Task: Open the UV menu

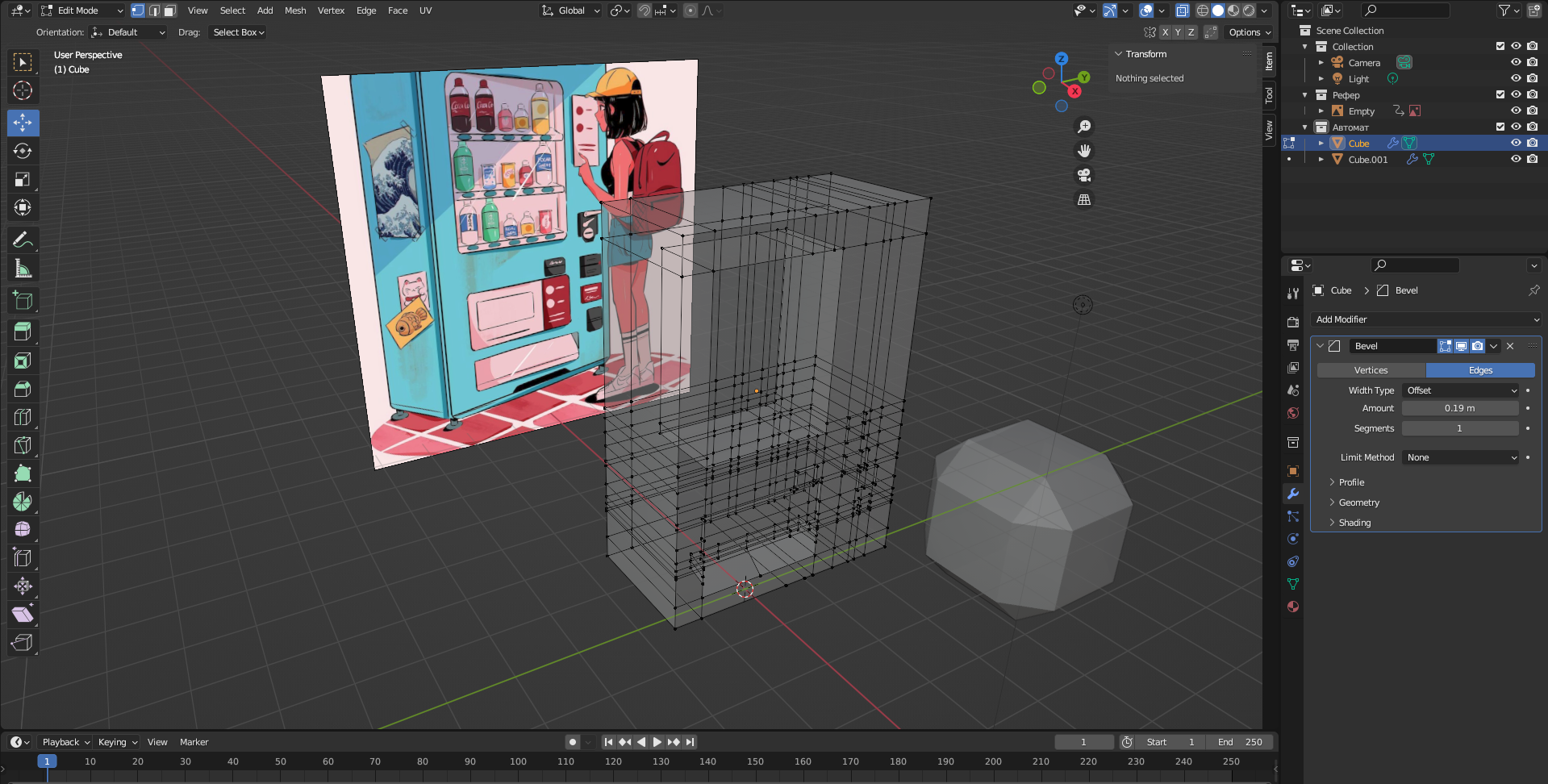Action: point(425,10)
